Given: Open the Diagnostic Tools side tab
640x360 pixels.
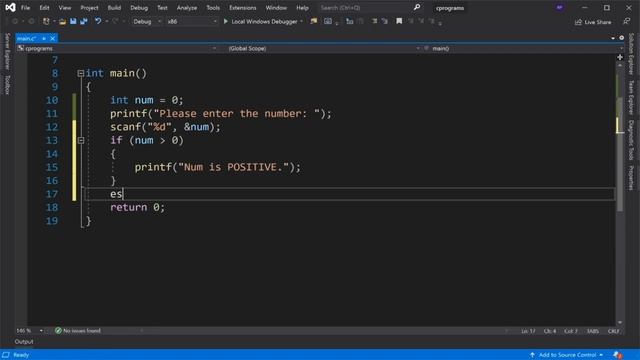Looking at the screenshot, I should pos(631,140).
